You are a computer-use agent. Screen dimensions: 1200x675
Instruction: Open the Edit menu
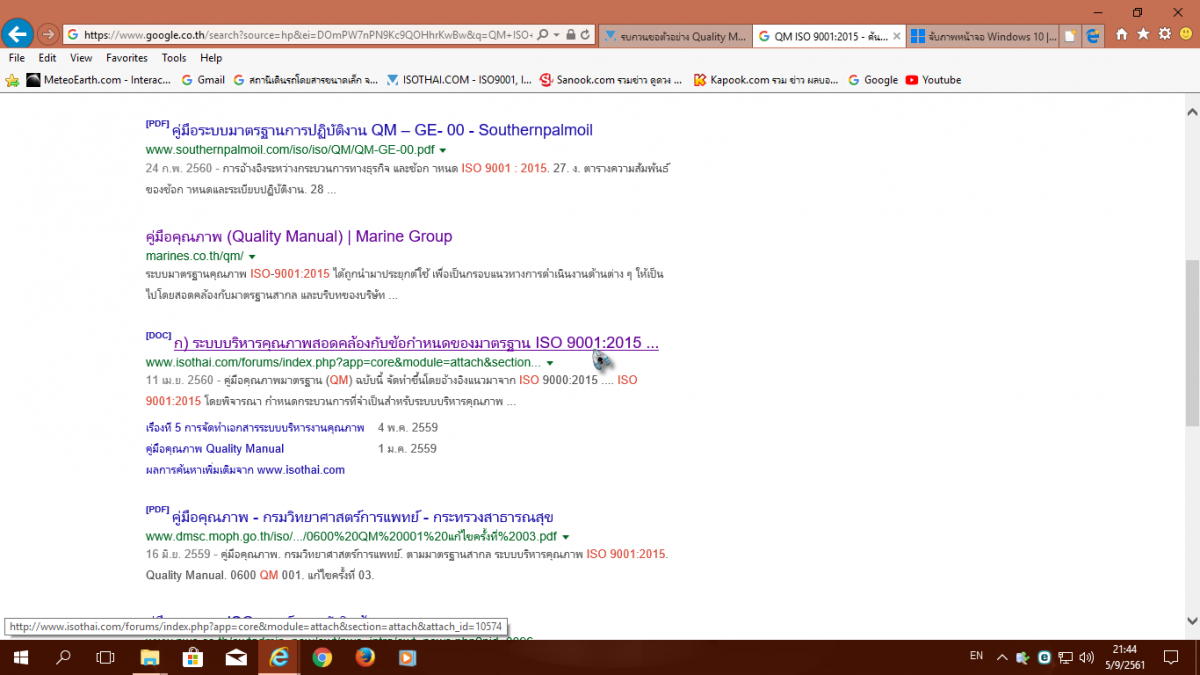coord(47,58)
